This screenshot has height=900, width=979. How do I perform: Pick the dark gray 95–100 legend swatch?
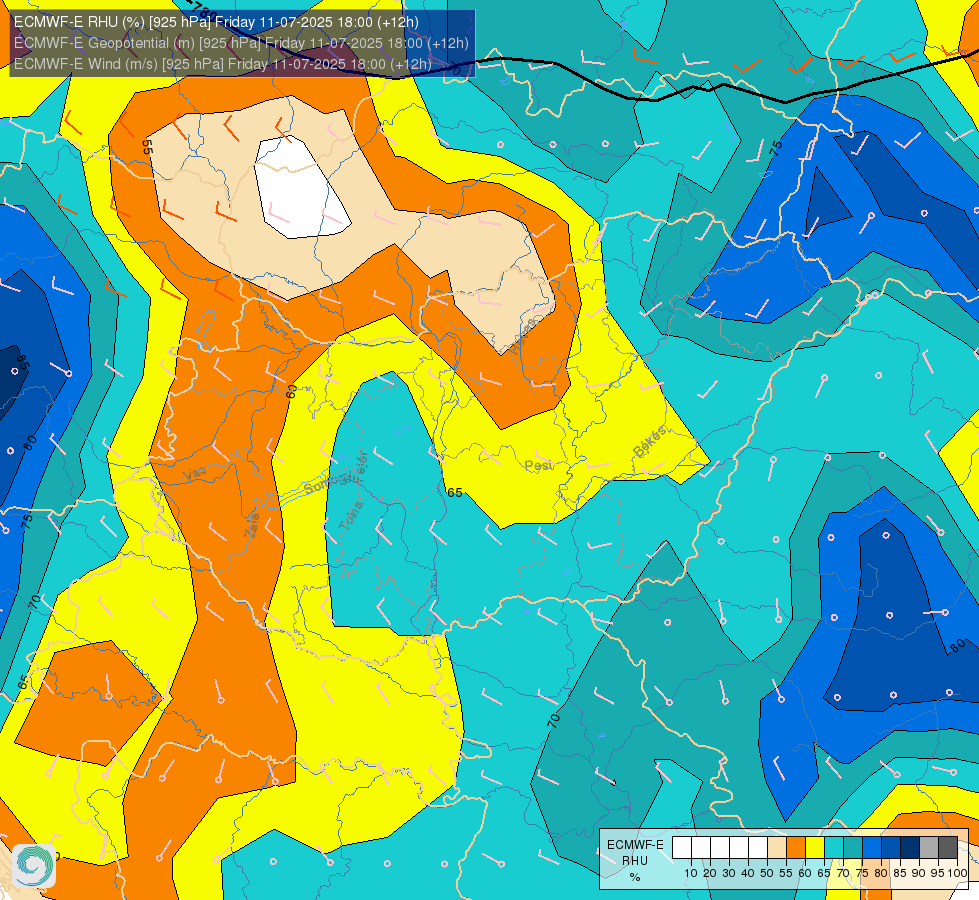948,848
